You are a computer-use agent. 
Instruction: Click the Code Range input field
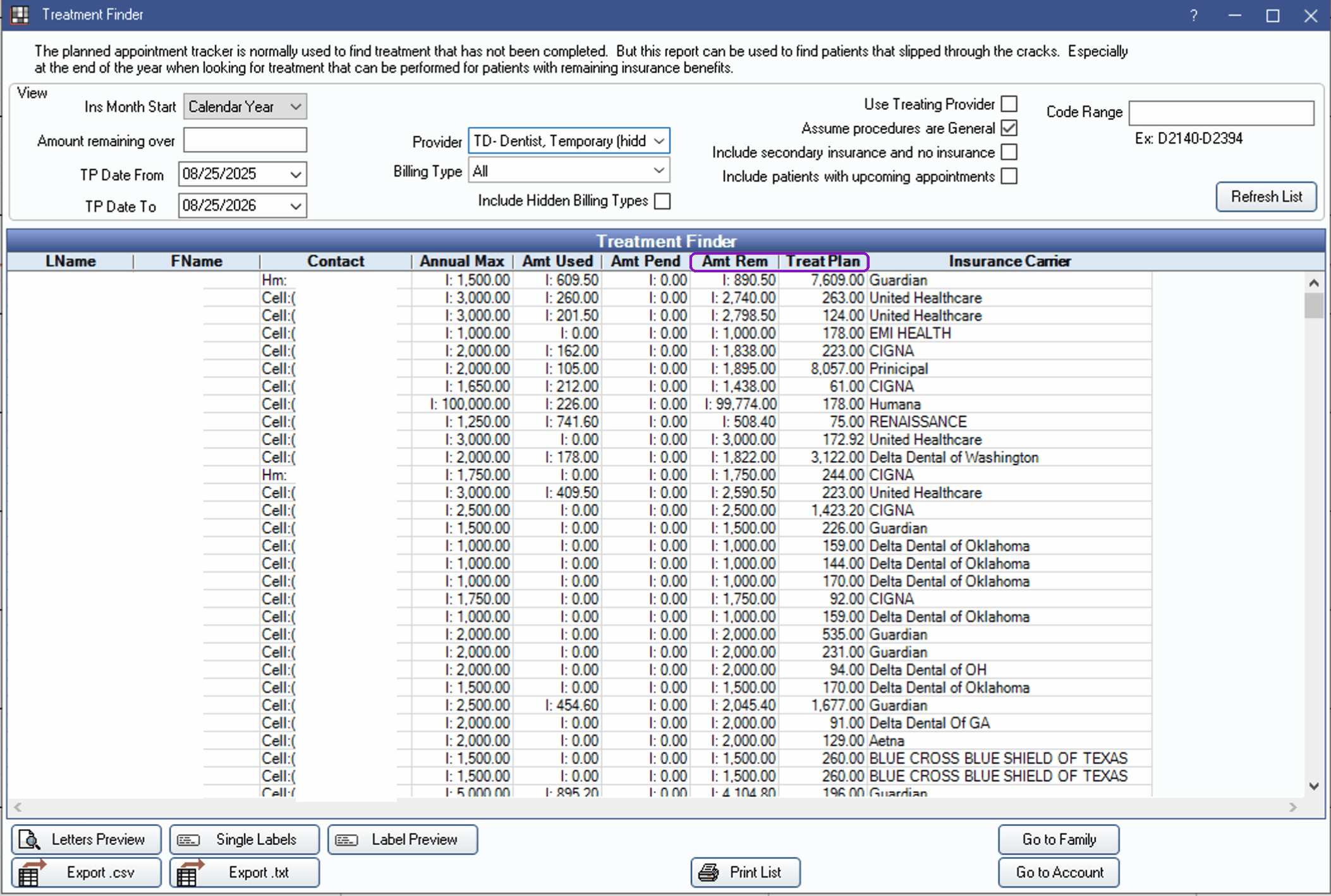[x=1221, y=113]
